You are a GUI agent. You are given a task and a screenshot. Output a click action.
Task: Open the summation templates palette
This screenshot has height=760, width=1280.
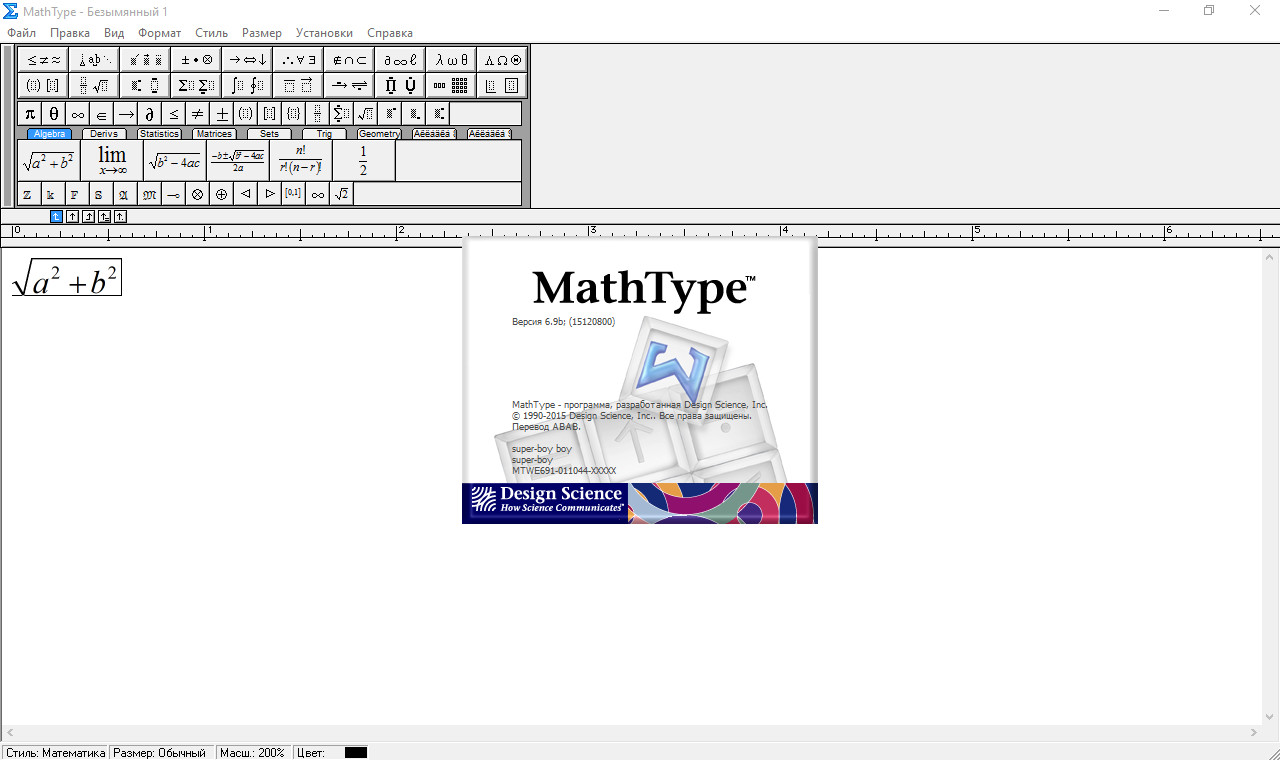(x=196, y=85)
